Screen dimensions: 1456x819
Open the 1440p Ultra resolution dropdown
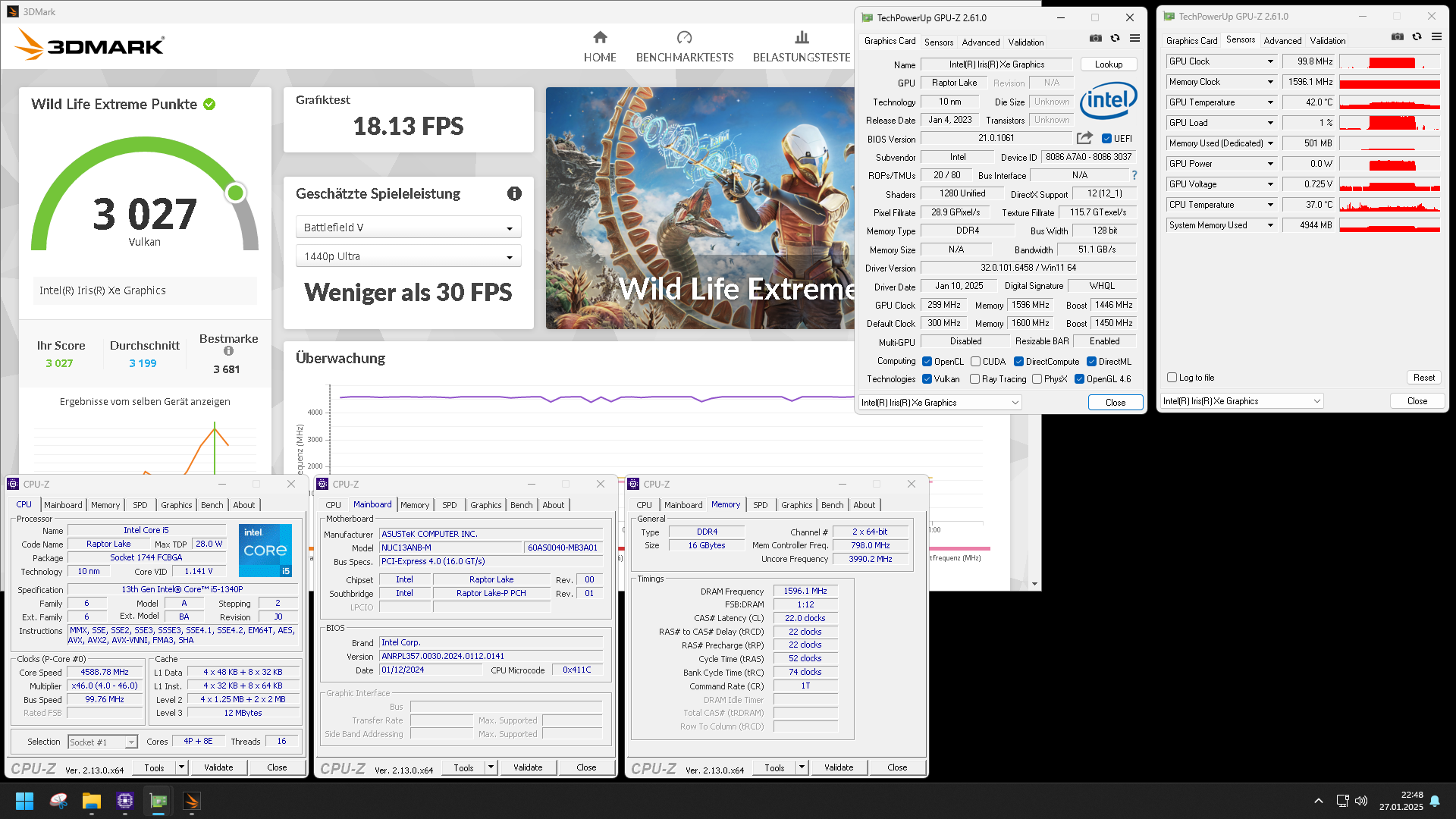pos(408,256)
